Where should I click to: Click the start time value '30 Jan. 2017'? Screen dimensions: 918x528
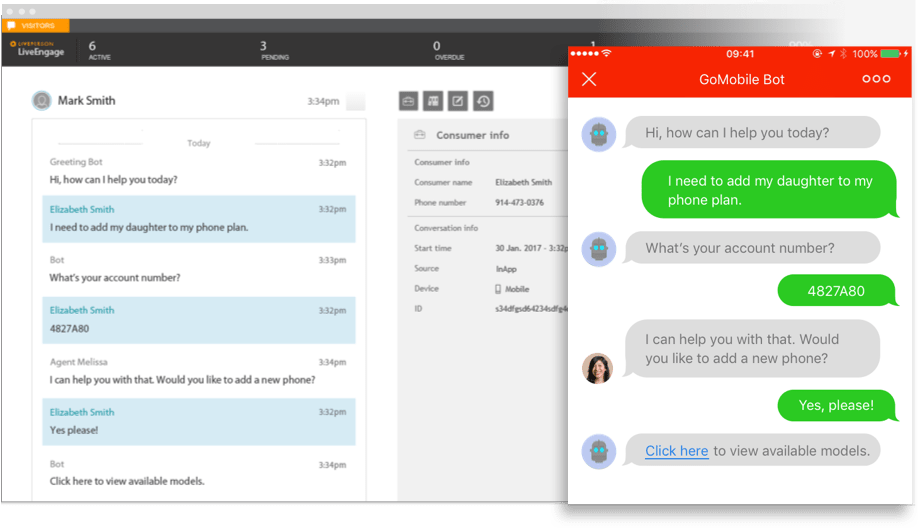coord(518,248)
